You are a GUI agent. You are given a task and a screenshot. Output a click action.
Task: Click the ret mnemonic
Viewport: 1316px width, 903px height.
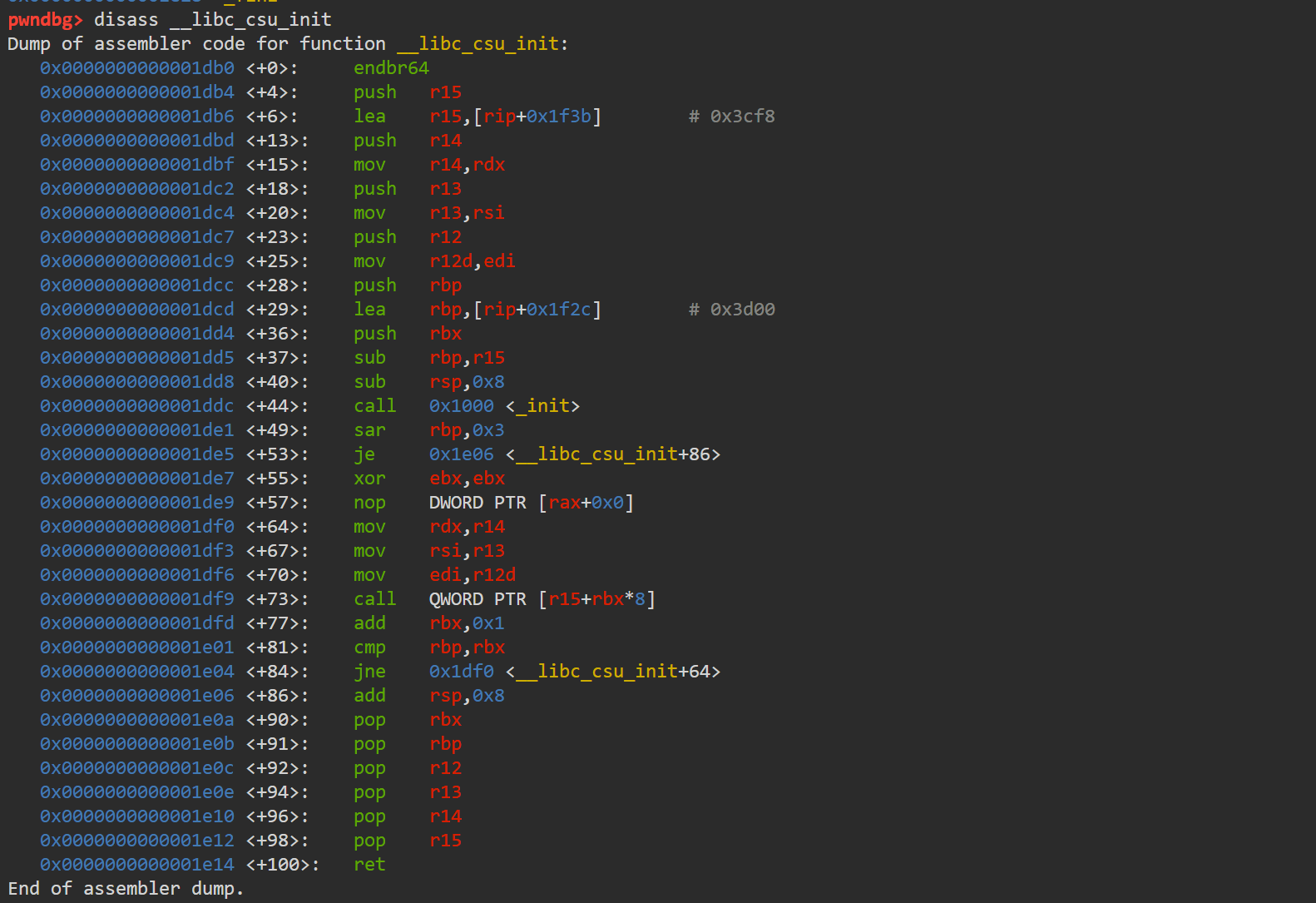[x=369, y=864]
